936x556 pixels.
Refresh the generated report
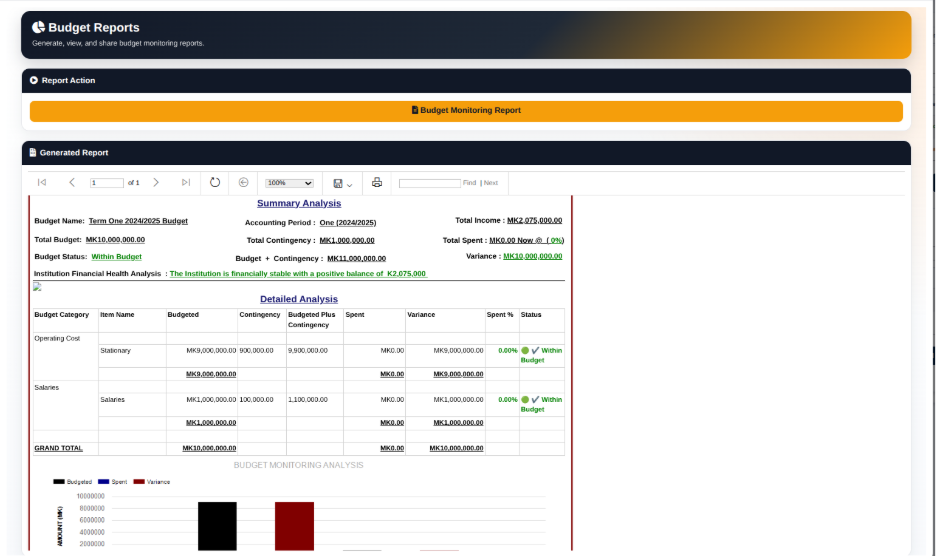(215, 182)
